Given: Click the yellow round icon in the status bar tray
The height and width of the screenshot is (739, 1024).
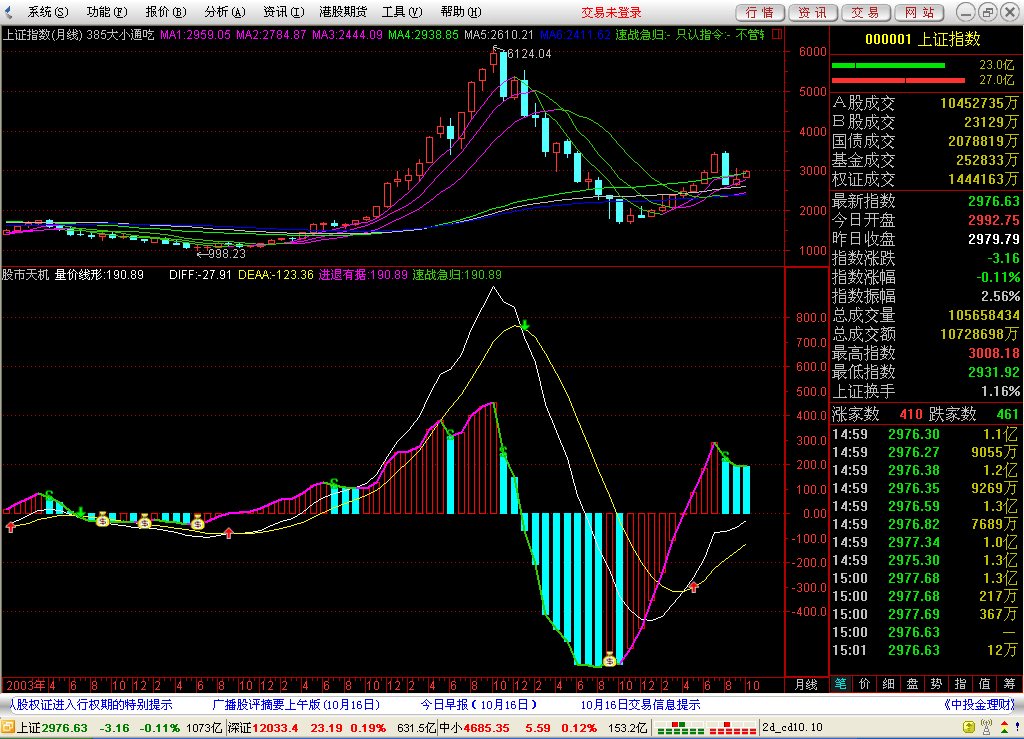Looking at the screenshot, I should pyautogui.click(x=969, y=727).
